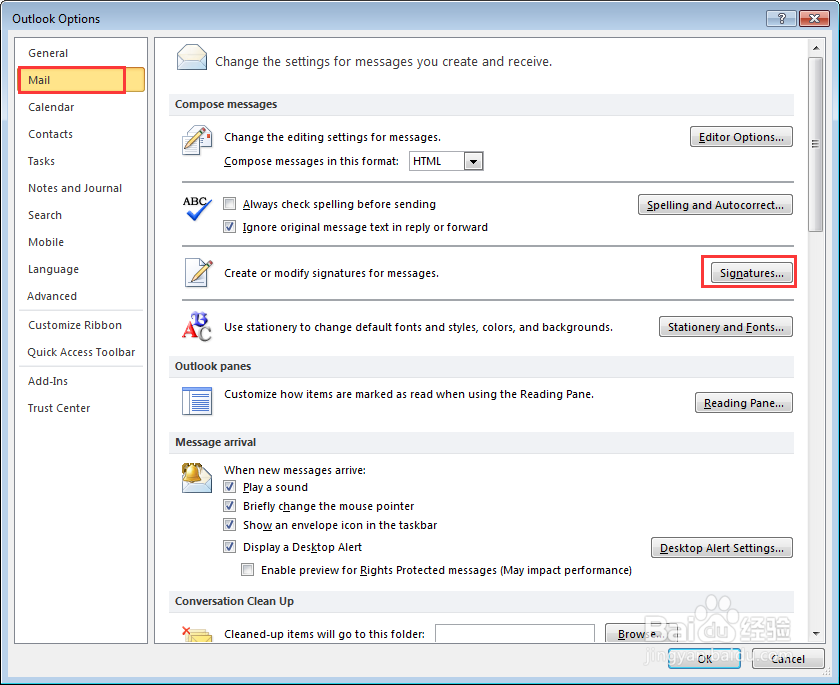This screenshot has height=685, width=840.
Task: Click the ABC spelling check icon
Action: [197, 208]
